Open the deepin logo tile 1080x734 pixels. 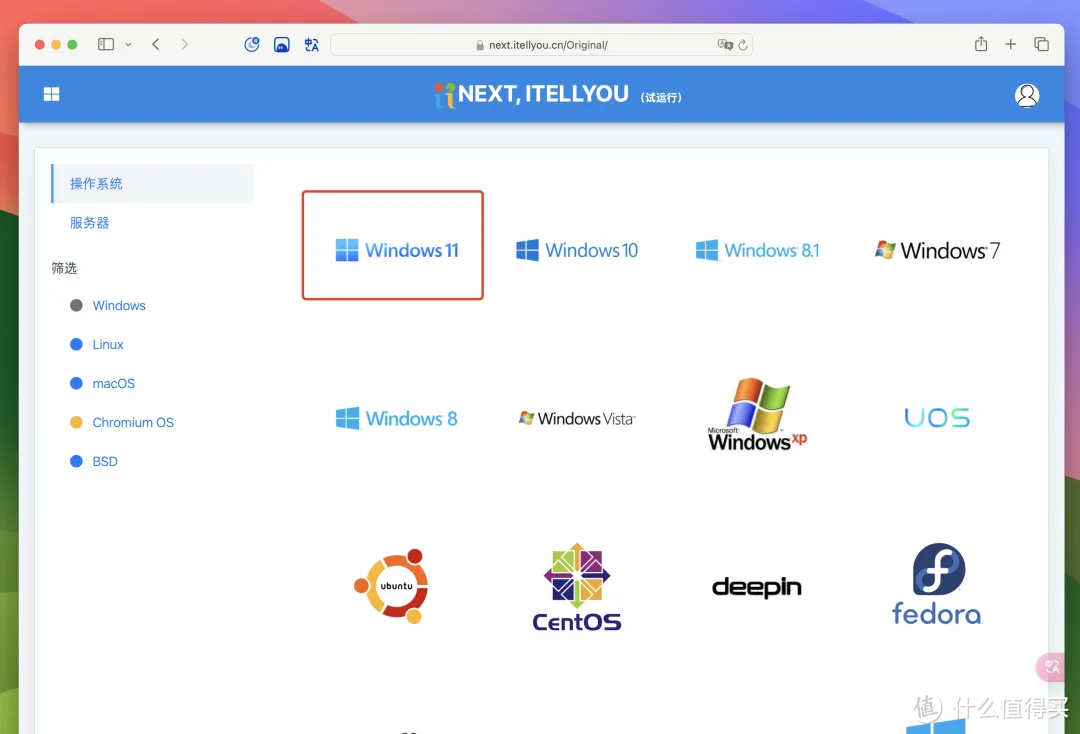tap(757, 587)
